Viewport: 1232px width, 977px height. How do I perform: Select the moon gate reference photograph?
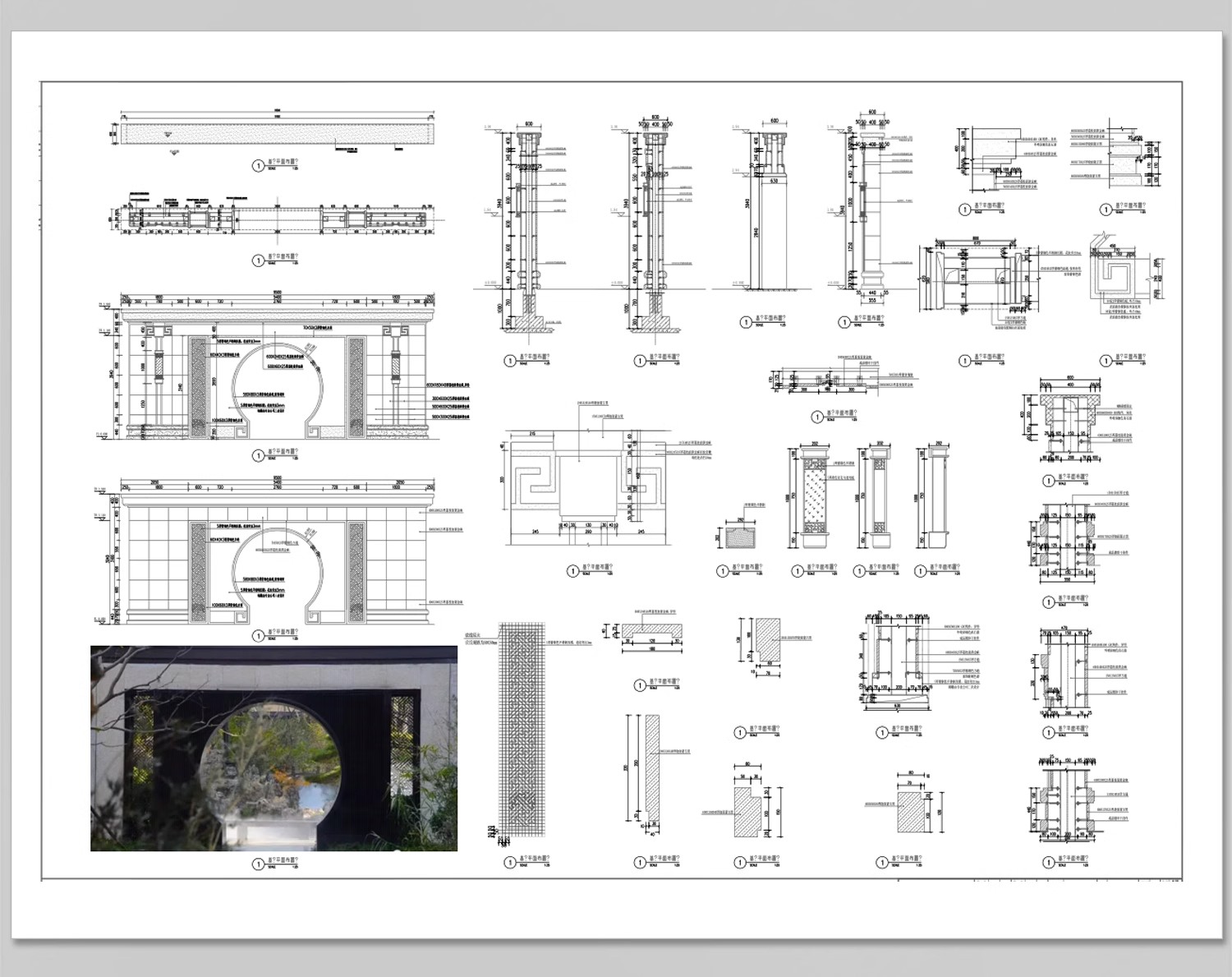click(274, 748)
